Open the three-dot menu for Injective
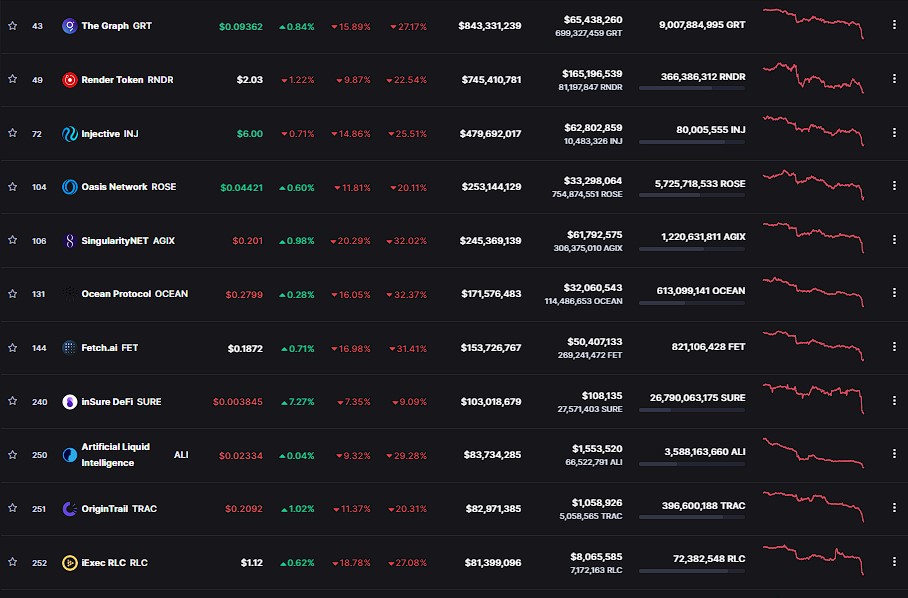908x598 pixels. click(x=894, y=134)
